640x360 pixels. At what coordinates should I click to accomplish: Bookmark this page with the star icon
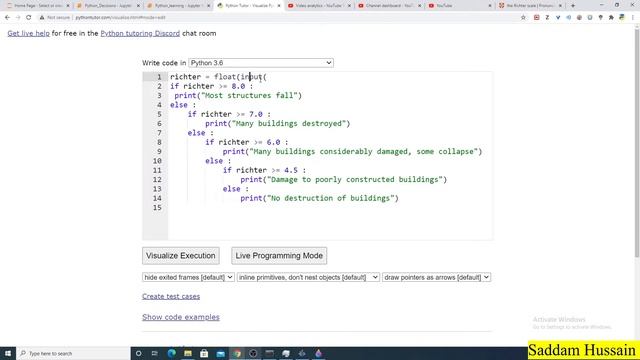coord(523,18)
